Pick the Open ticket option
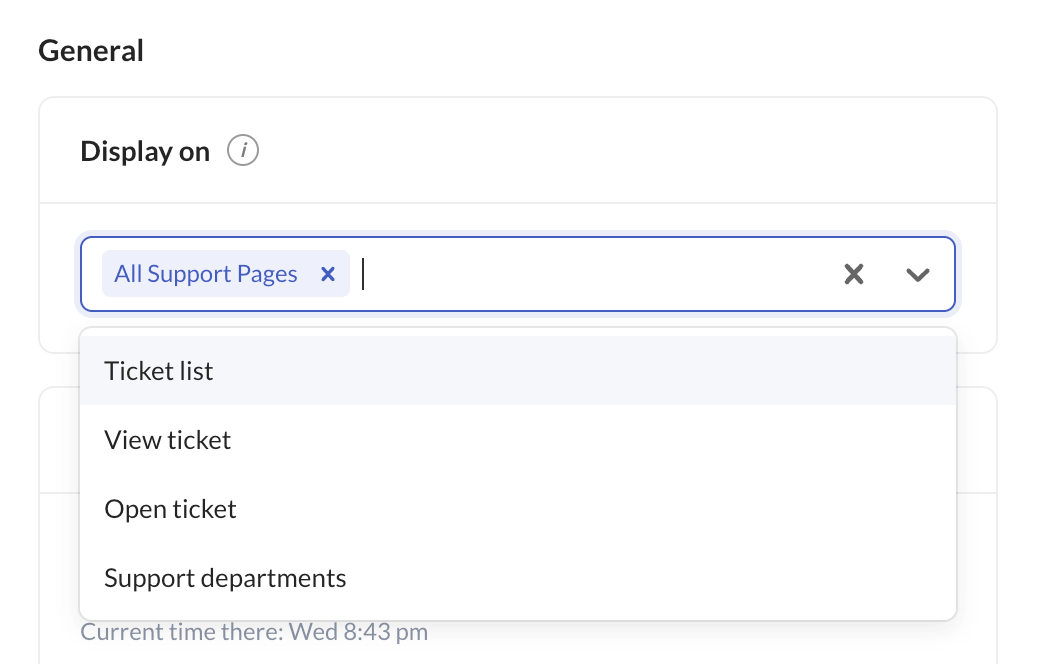Viewport: 1038px width, 664px height. (x=518, y=508)
